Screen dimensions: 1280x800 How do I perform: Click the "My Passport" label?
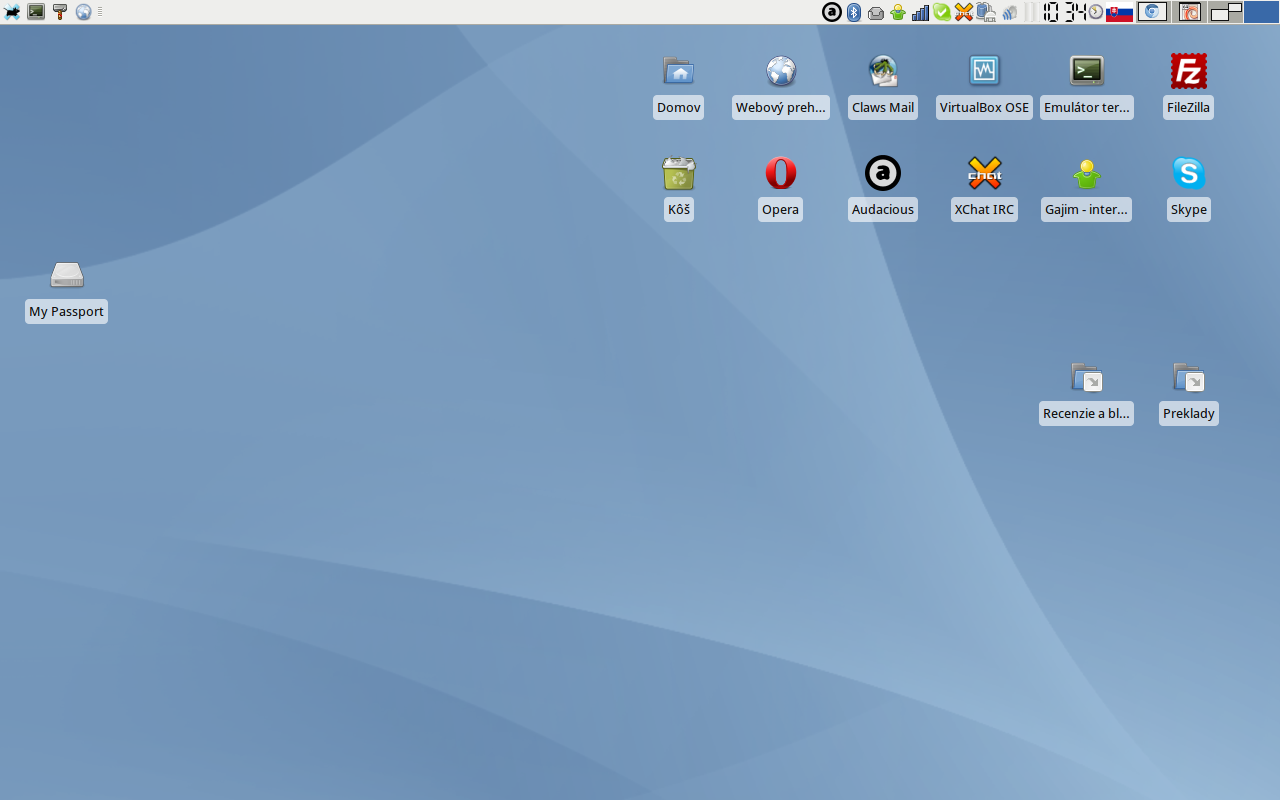coord(67,311)
